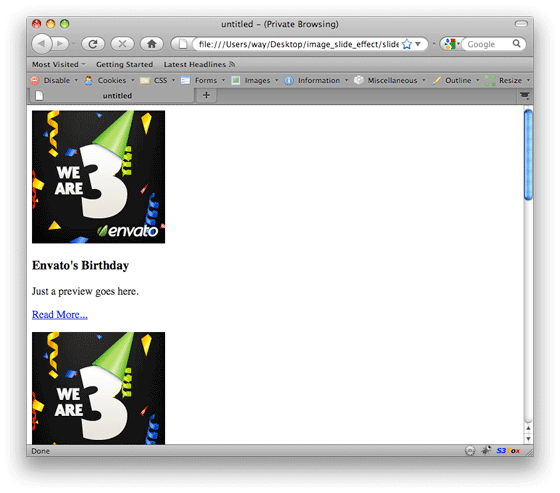Viewport: 560px width, 493px height.
Task: Click the Cookies person icon
Action: point(88,80)
